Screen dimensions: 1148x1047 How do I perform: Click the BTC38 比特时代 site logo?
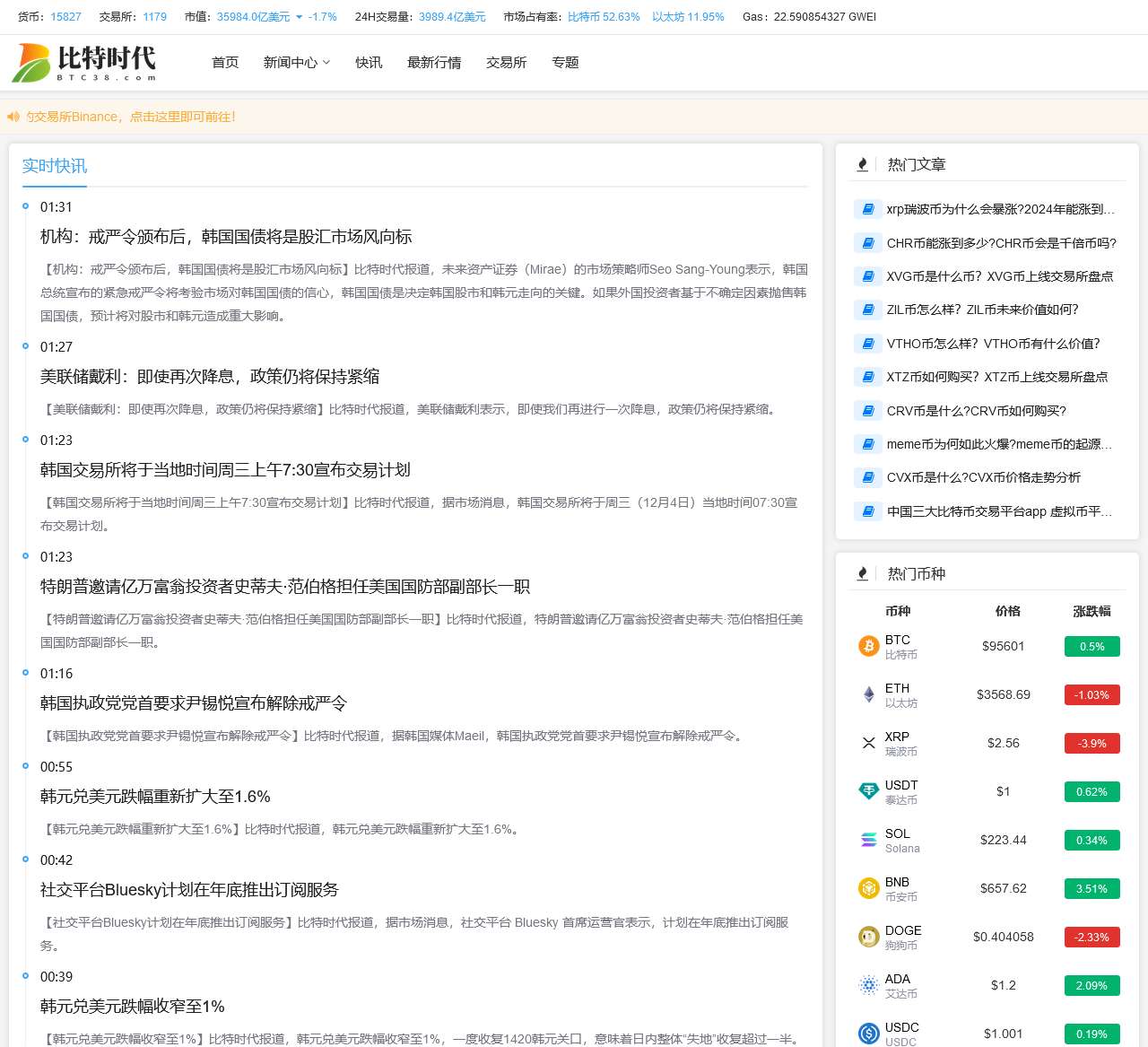84,63
